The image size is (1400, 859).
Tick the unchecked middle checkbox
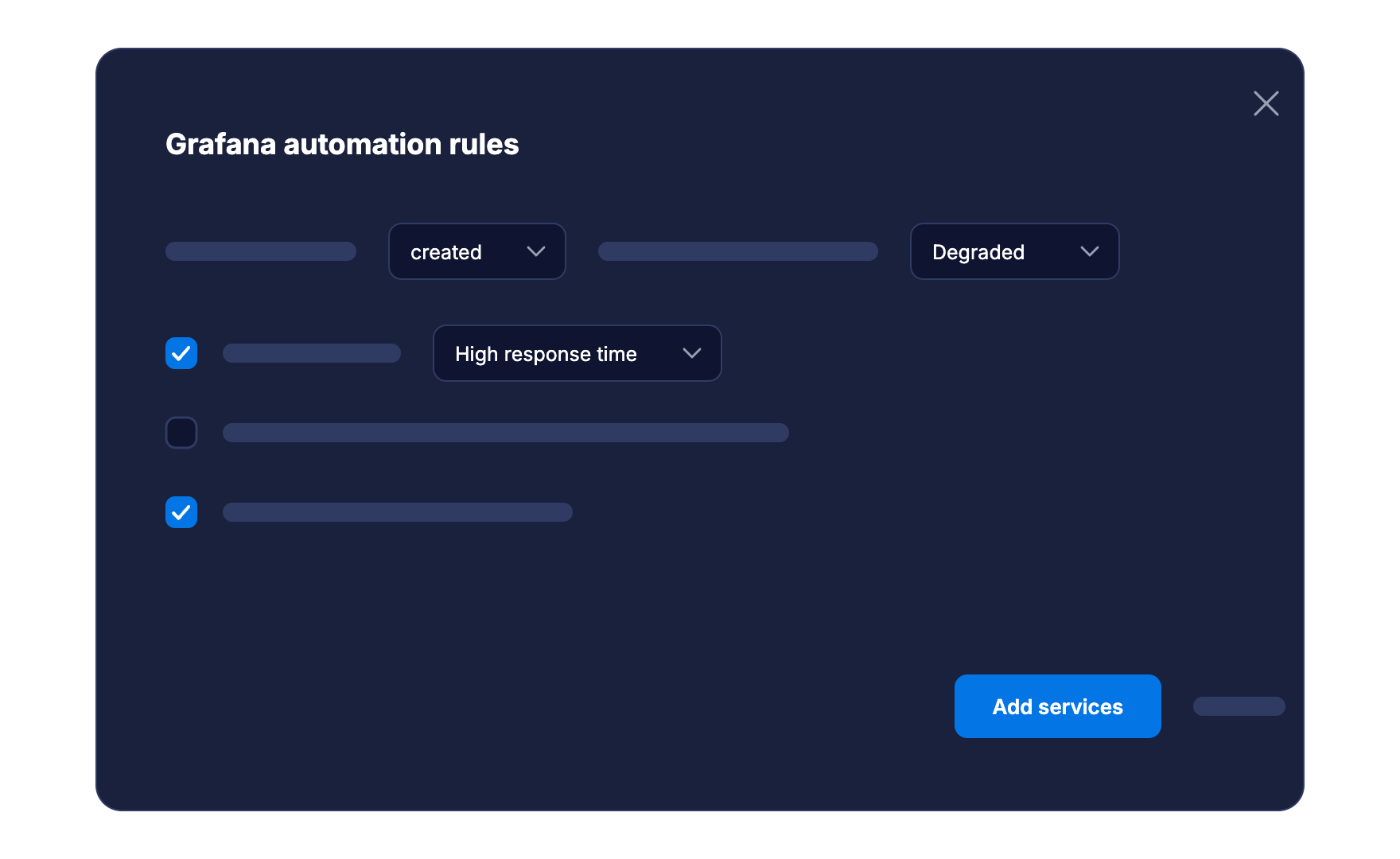181,433
